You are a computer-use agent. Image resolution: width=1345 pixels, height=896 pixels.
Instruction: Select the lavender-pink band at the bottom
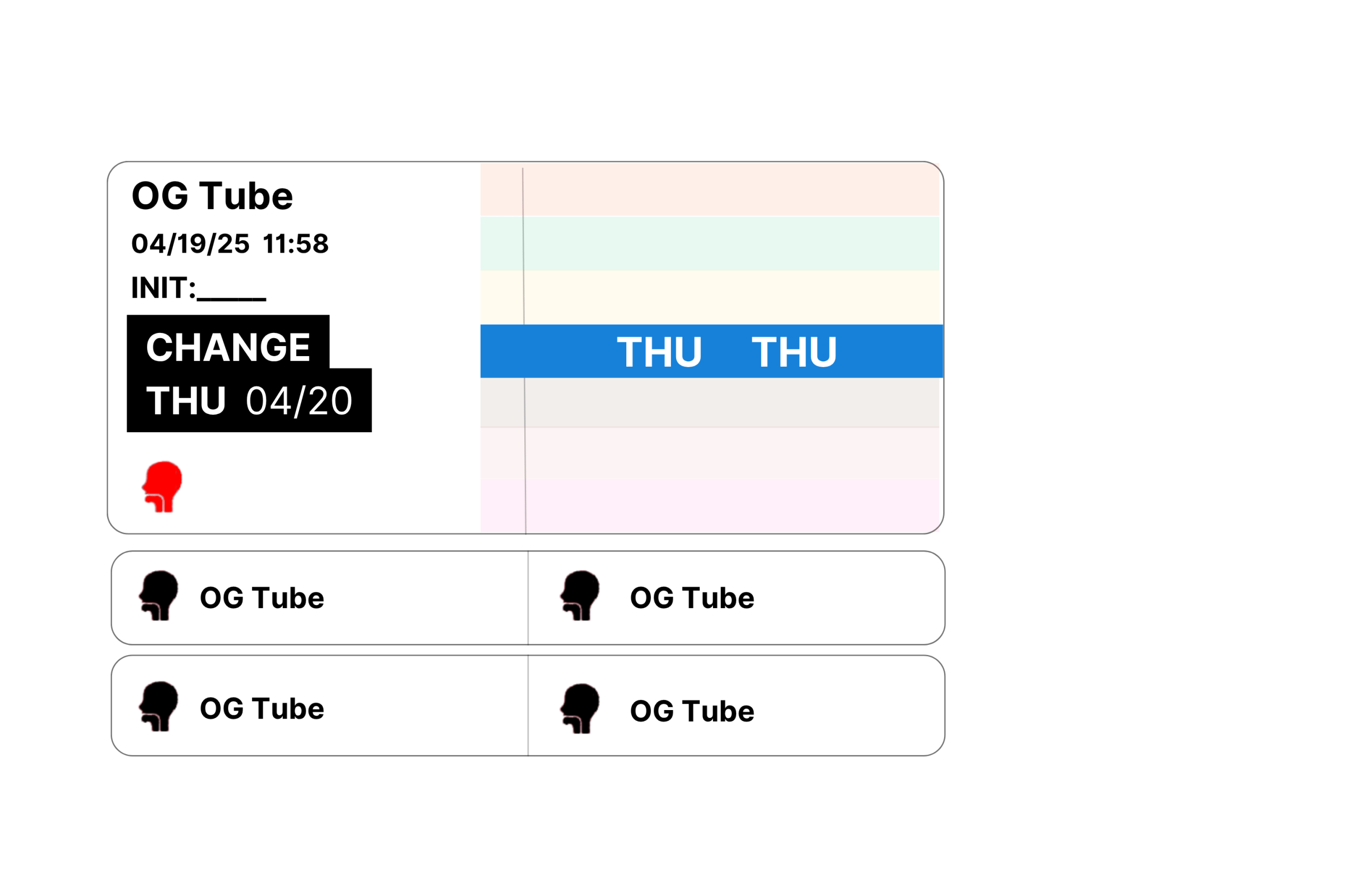coord(709,505)
